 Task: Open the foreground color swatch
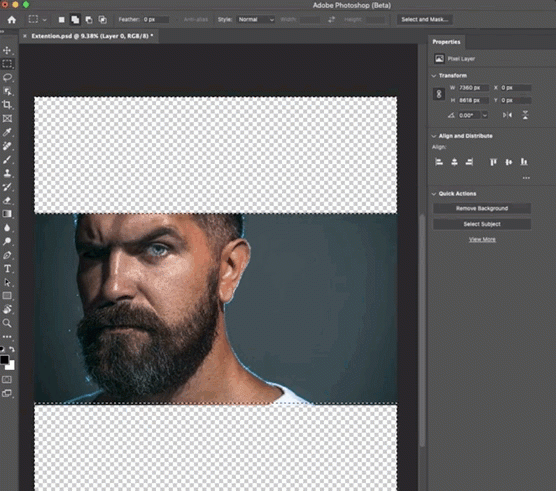click(4, 360)
